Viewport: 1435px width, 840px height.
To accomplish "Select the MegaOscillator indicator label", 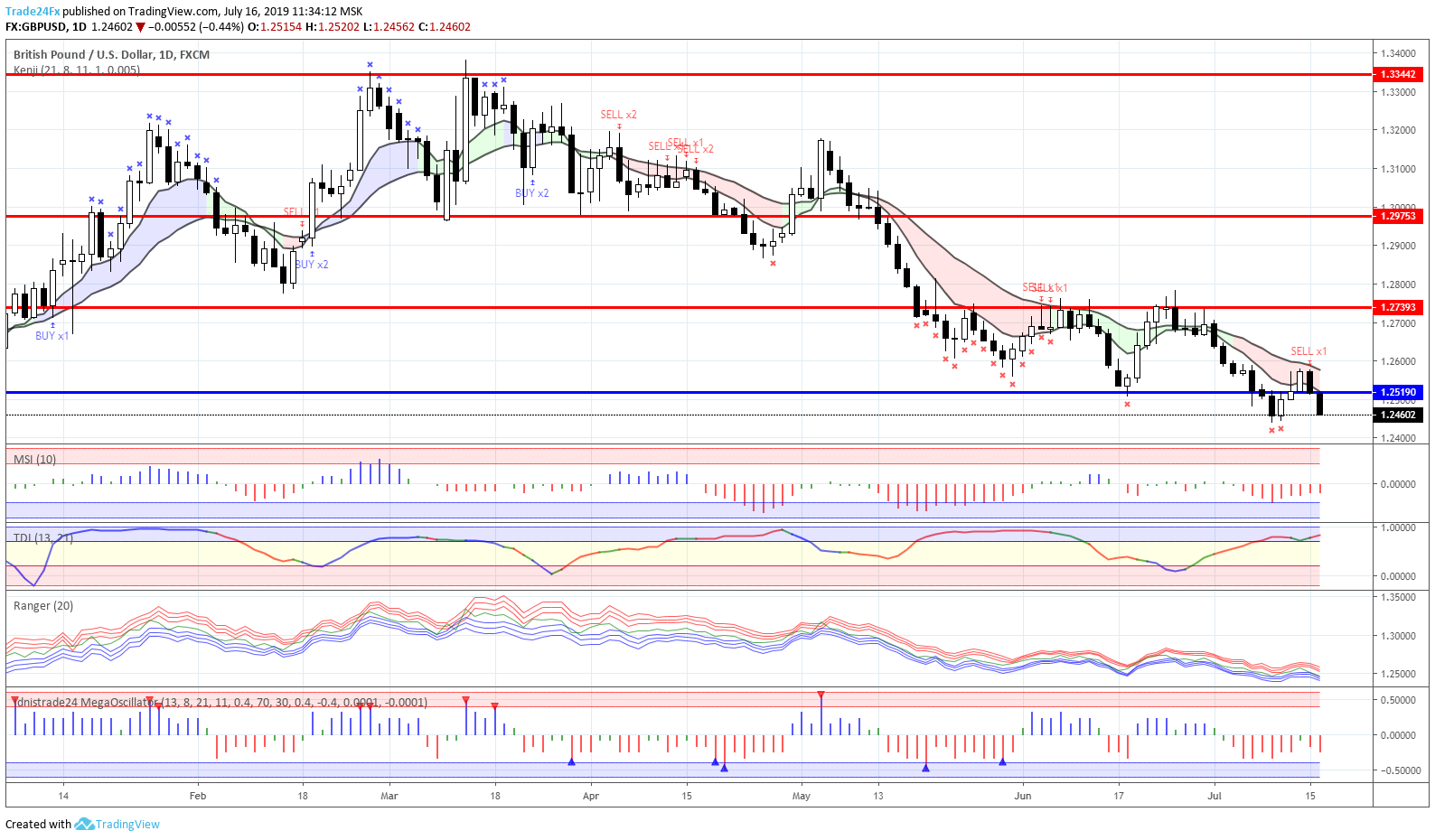I will pyautogui.click(x=220, y=702).
